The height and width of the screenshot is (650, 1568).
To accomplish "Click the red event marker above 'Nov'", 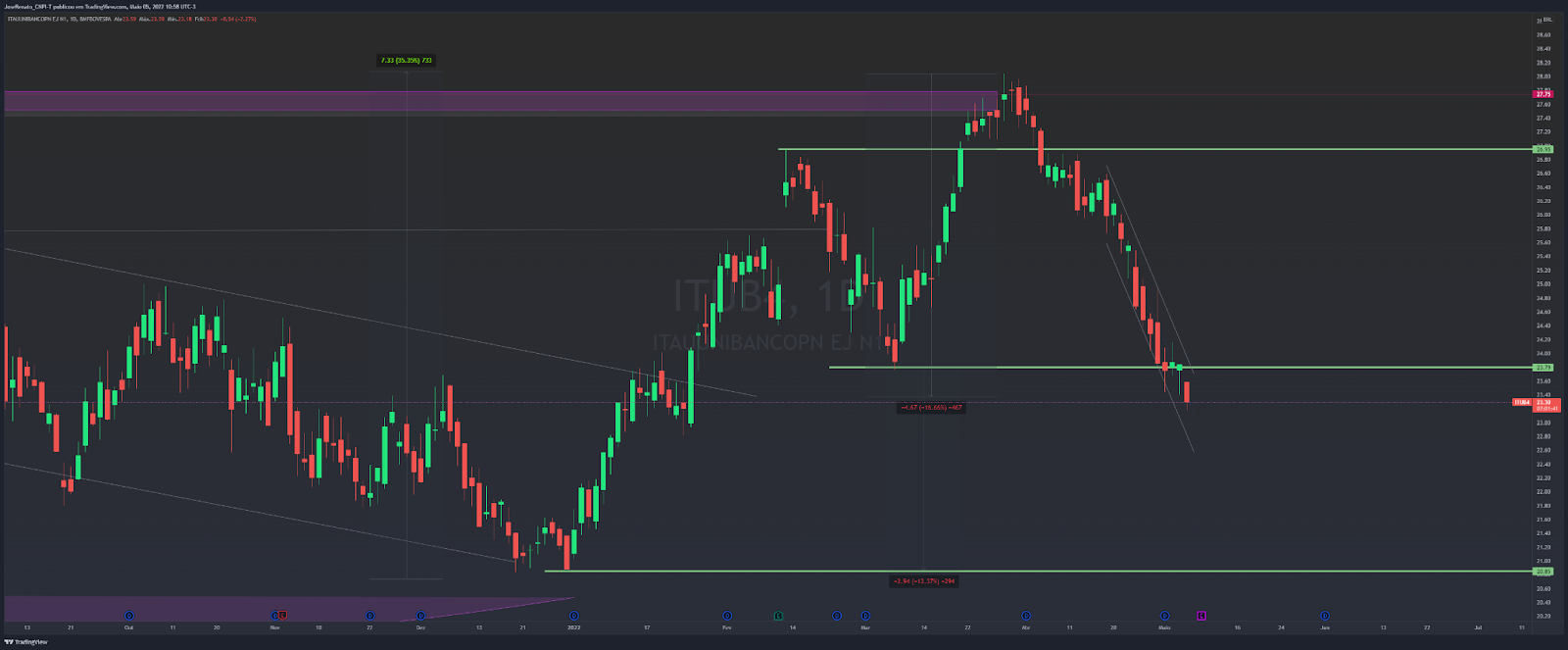I will tap(283, 616).
